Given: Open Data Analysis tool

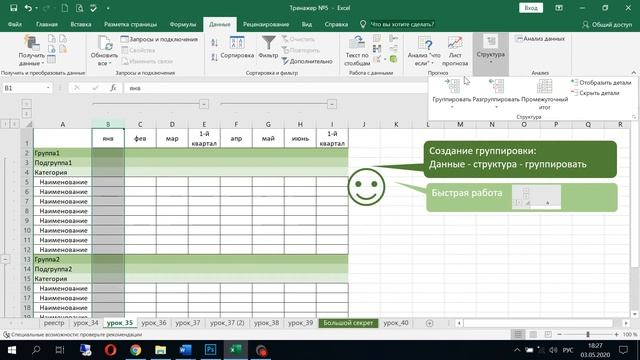Looking at the screenshot, I should (x=540, y=39).
